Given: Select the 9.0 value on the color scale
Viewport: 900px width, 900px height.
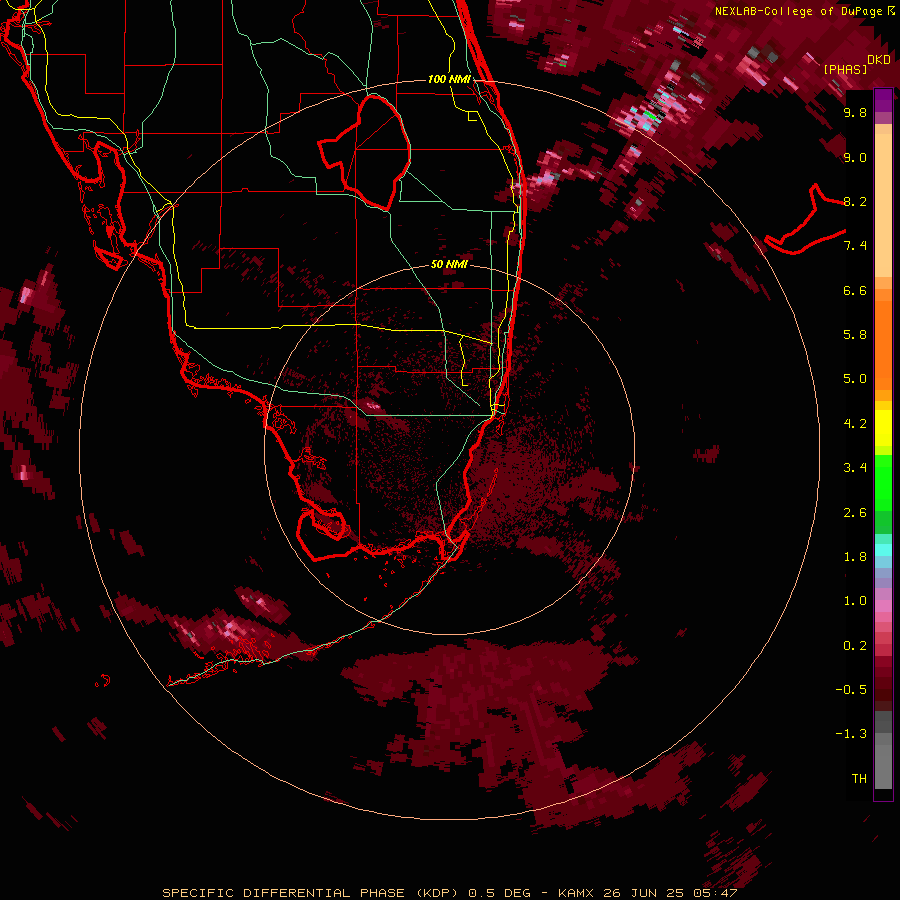Looking at the screenshot, I should (x=855, y=157).
